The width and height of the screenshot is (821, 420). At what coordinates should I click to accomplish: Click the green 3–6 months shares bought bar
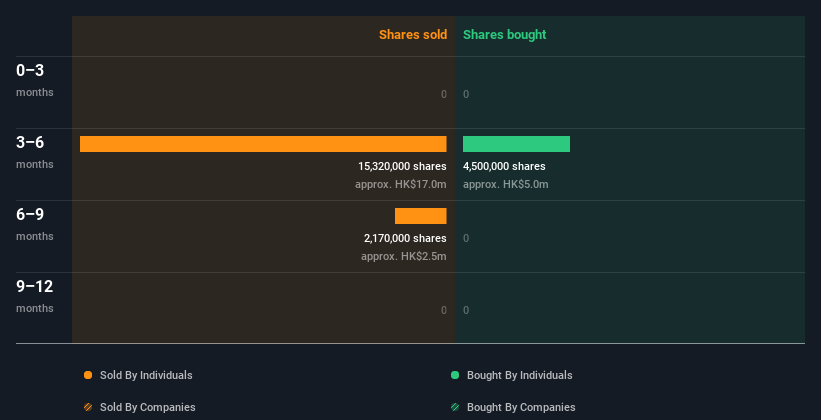coord(516,144)
